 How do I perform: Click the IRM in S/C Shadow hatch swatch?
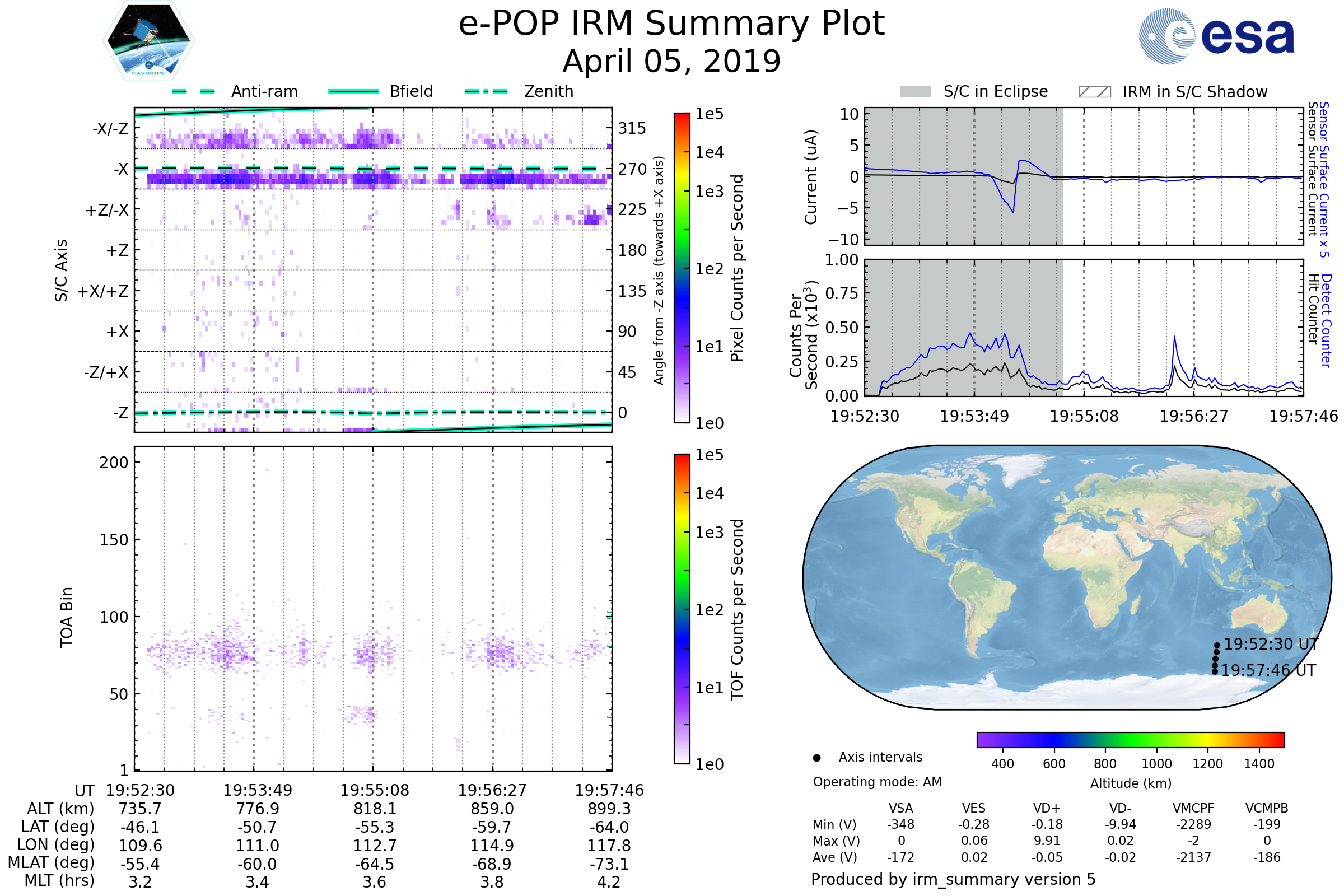[1094, 92]
